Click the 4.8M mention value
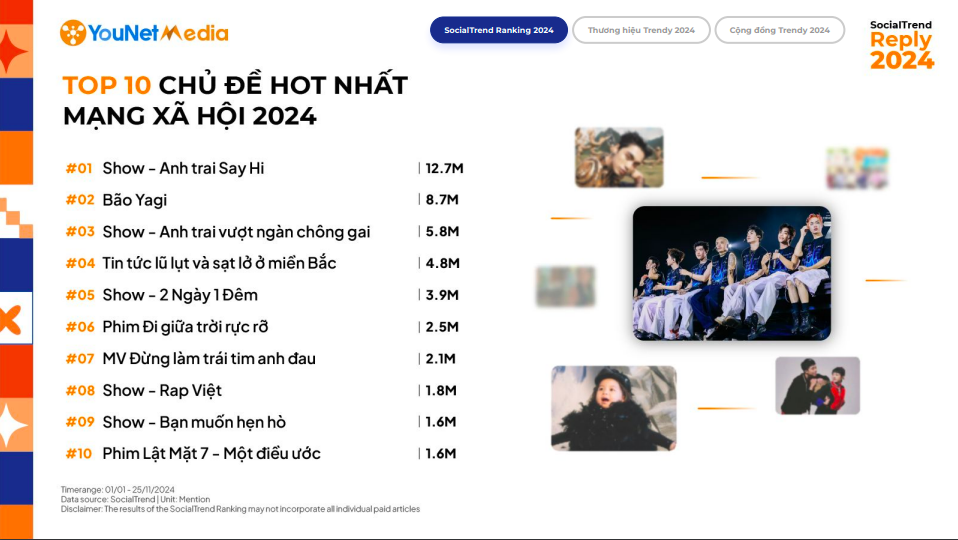The width and height of the screenshot is (958, 540). click(x=442, y=263)
